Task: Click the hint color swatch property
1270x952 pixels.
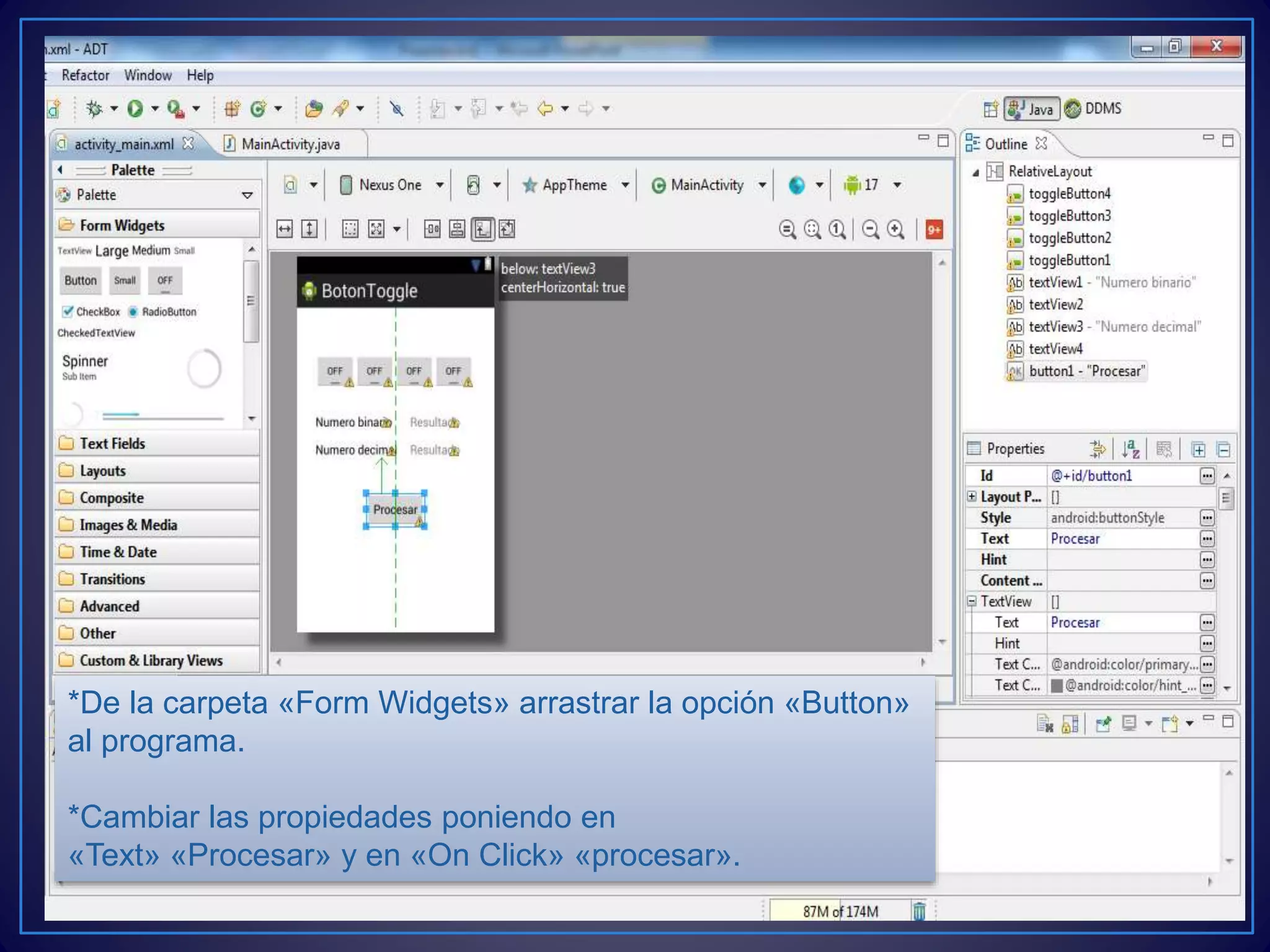Action: point(1057,685)
